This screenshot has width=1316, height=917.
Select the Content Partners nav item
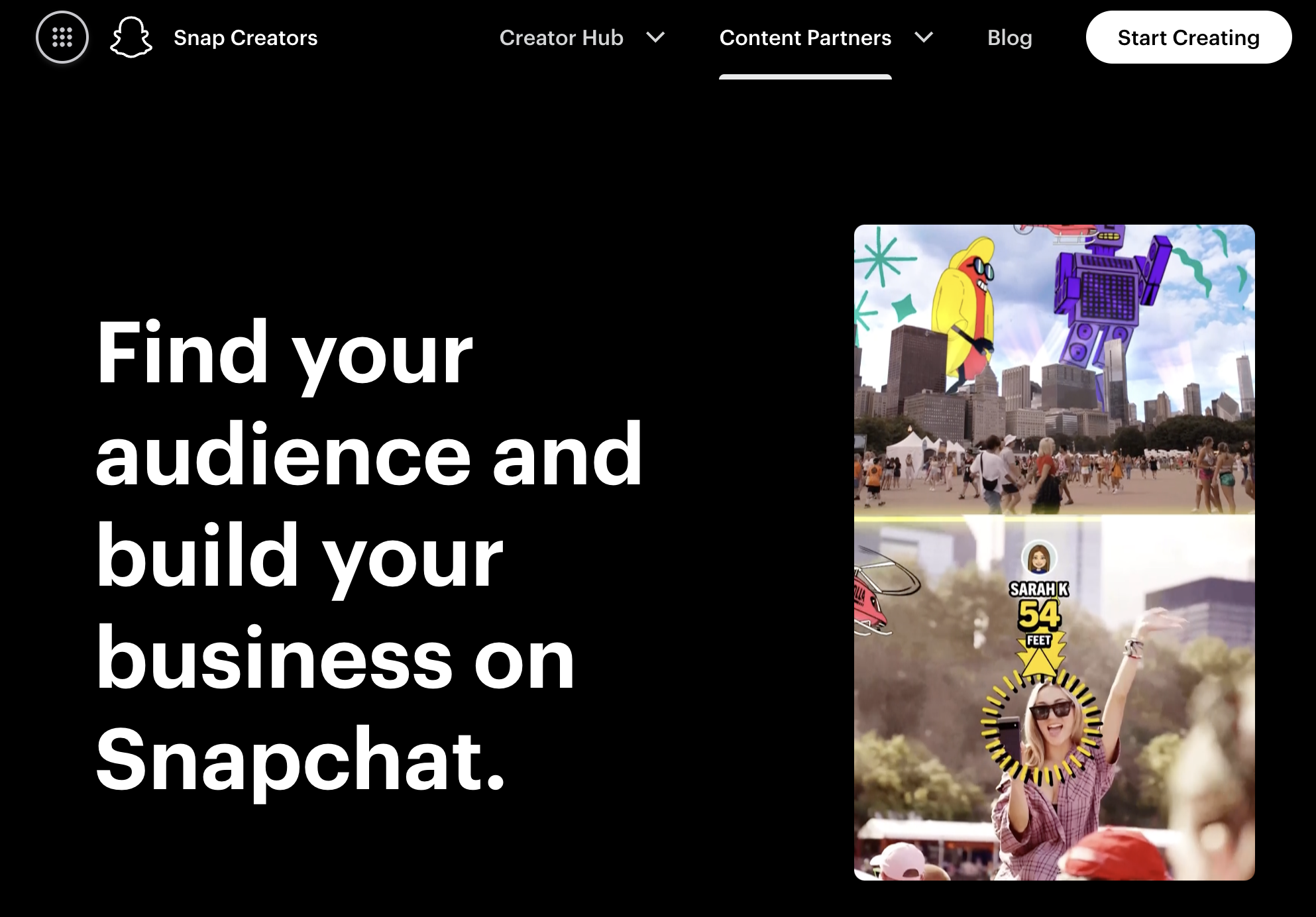(804, 38)
